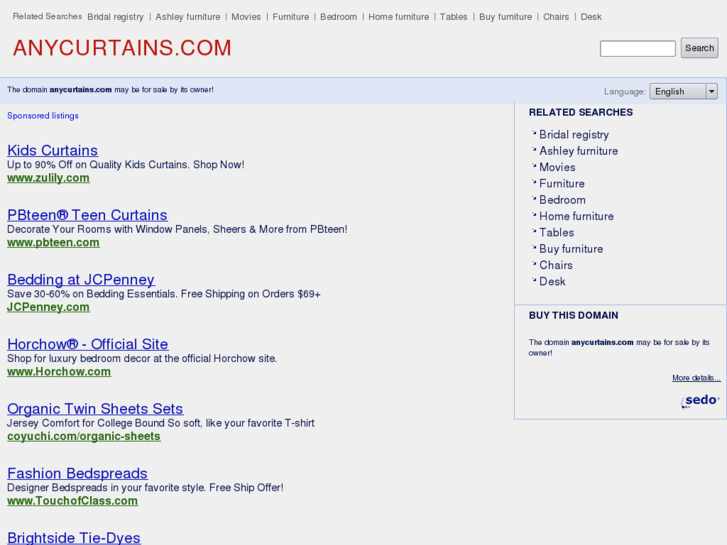Image resolution: width=727 pixels, height=545 pixels.
Task: Click 'Shop for luxury bedroom decor' description
Action: [142, 358]
